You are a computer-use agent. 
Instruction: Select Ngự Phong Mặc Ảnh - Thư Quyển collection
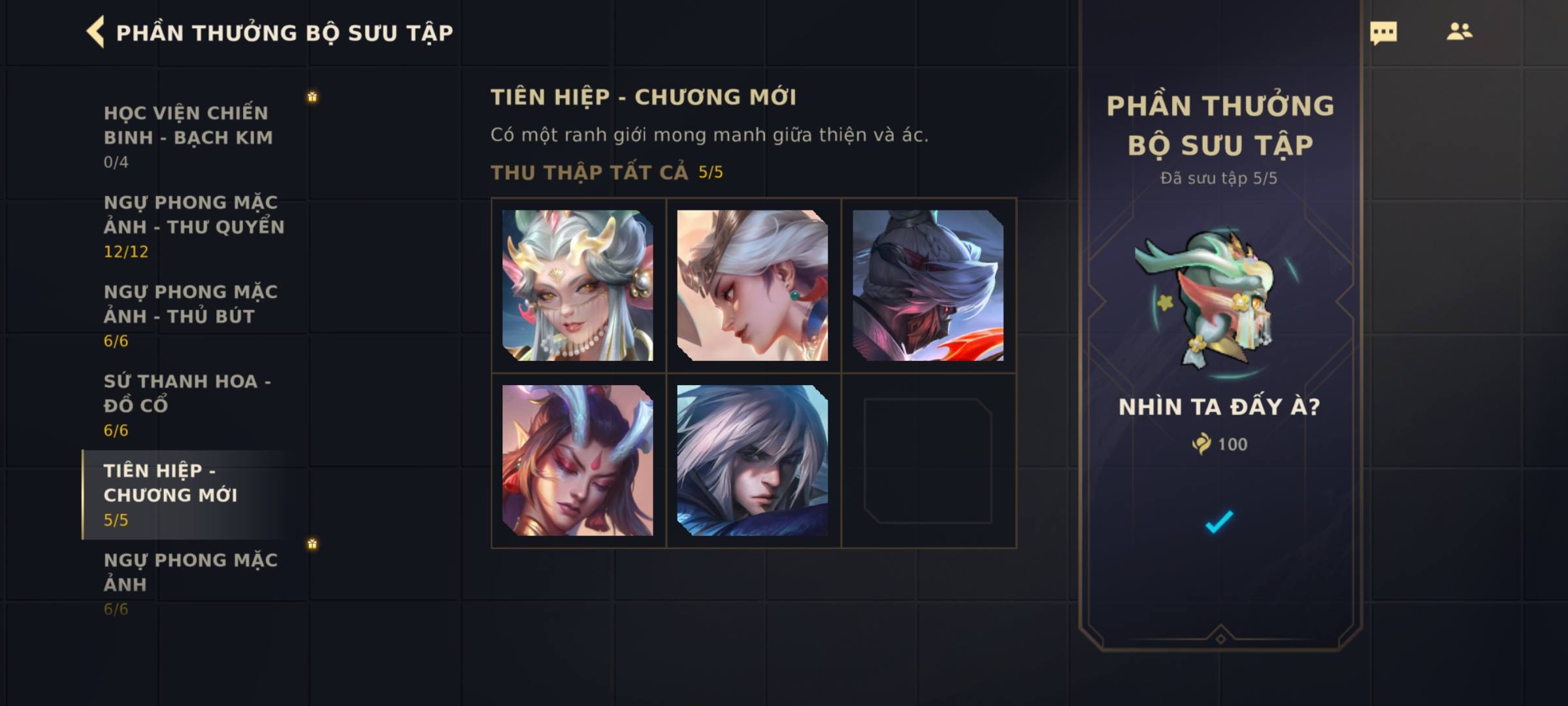coord(195,226)
